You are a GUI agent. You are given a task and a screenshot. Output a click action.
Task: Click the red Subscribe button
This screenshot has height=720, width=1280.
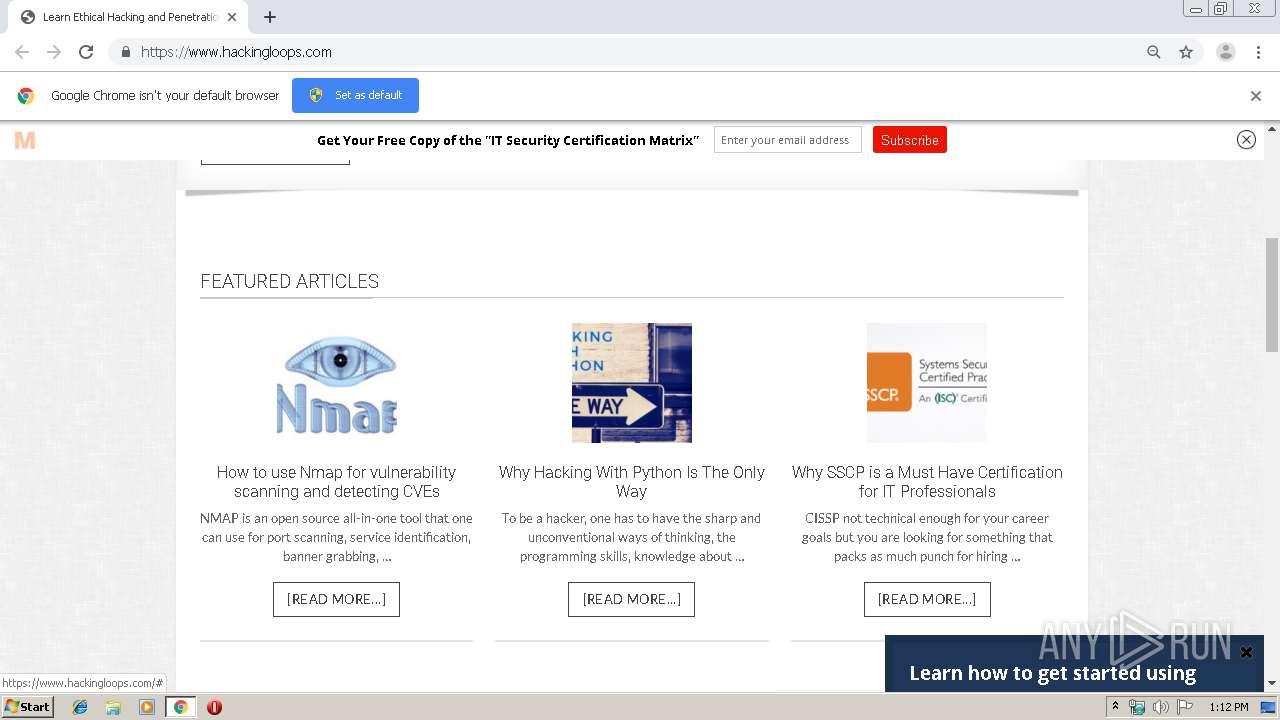point(910,140)
